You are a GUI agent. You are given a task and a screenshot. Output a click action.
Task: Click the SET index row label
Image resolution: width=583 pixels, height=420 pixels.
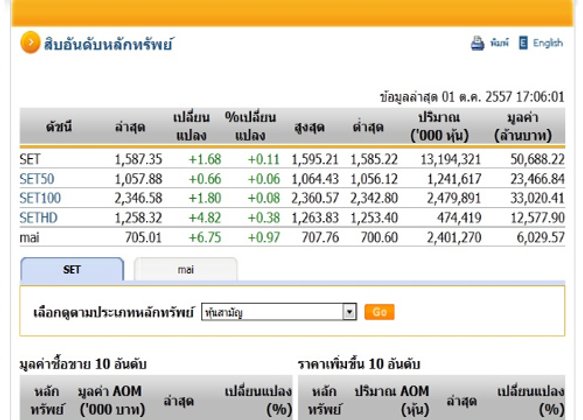[x=30, y=159]
